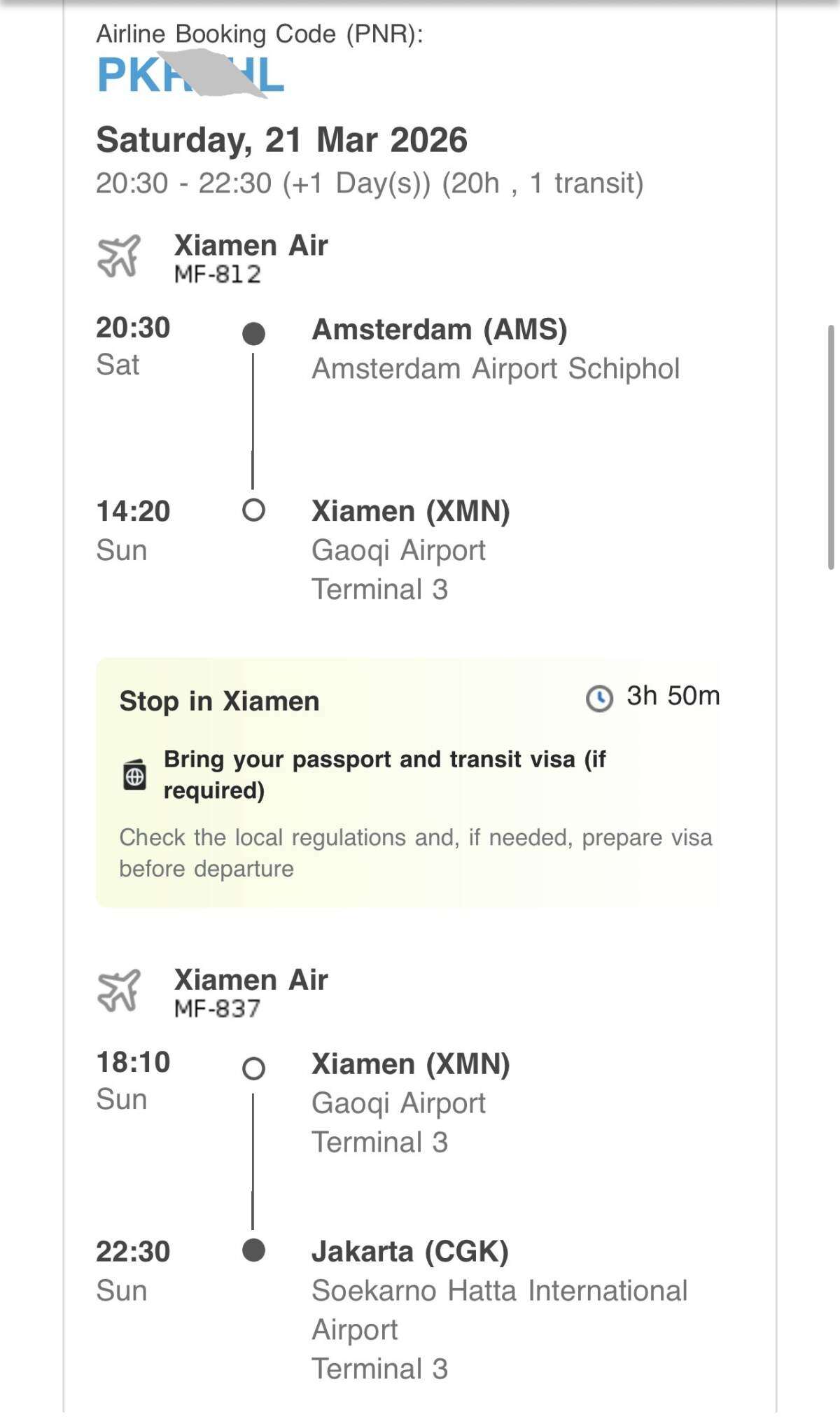
Task: Tap the 'Stop in Xiamen' heading
Action: click(x=219, y=701)
